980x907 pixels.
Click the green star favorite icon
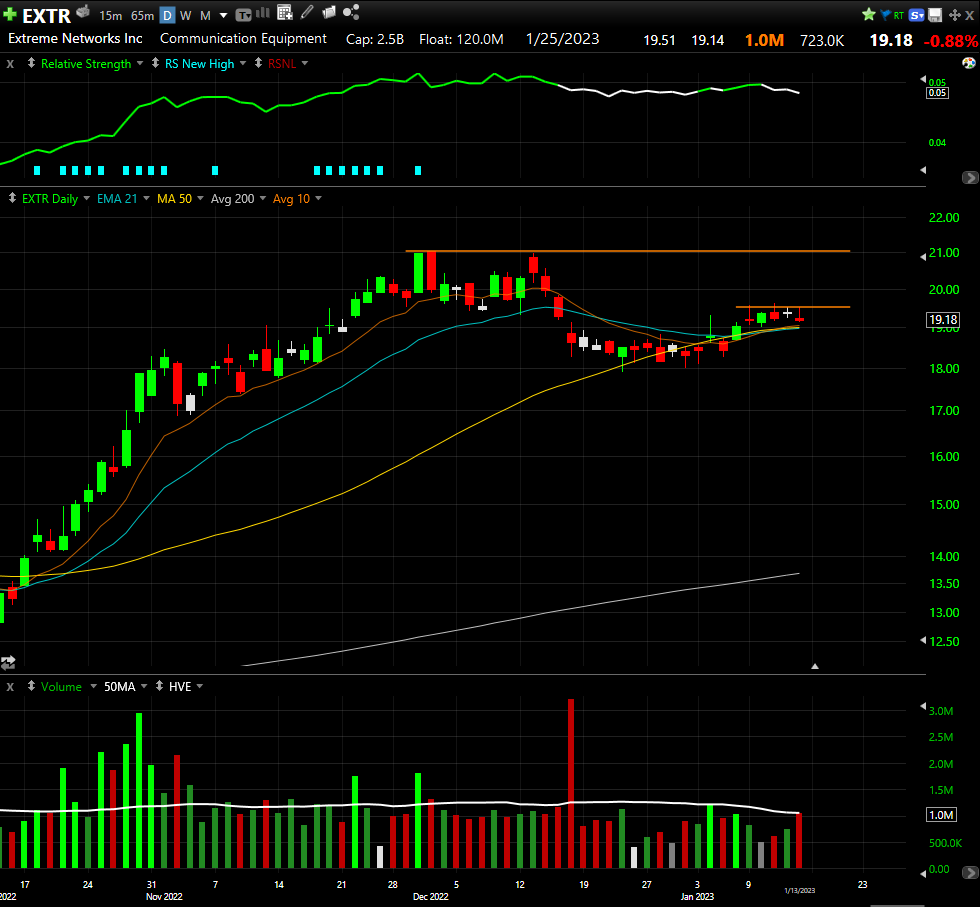pyautogui.click(x=869, y=14)
